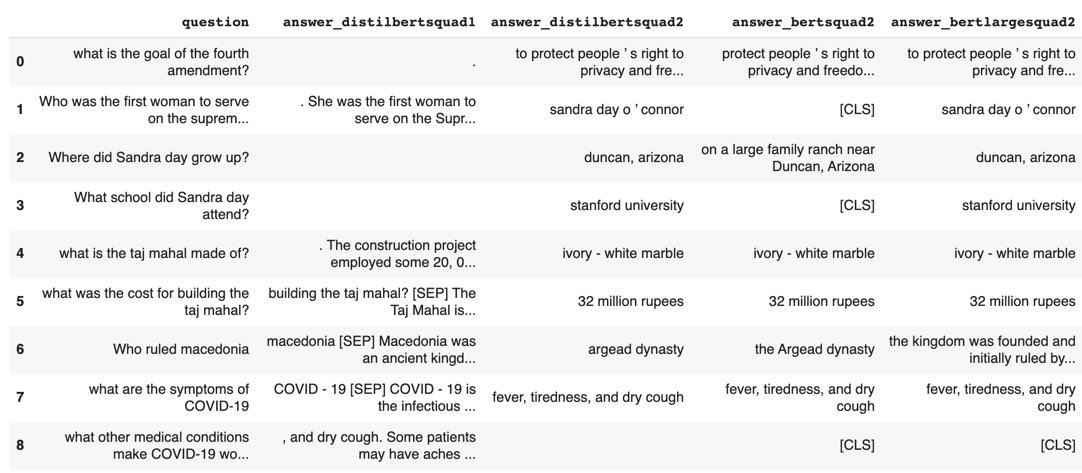
Task: Click the 'question' column header
Action: coord(215,21)
